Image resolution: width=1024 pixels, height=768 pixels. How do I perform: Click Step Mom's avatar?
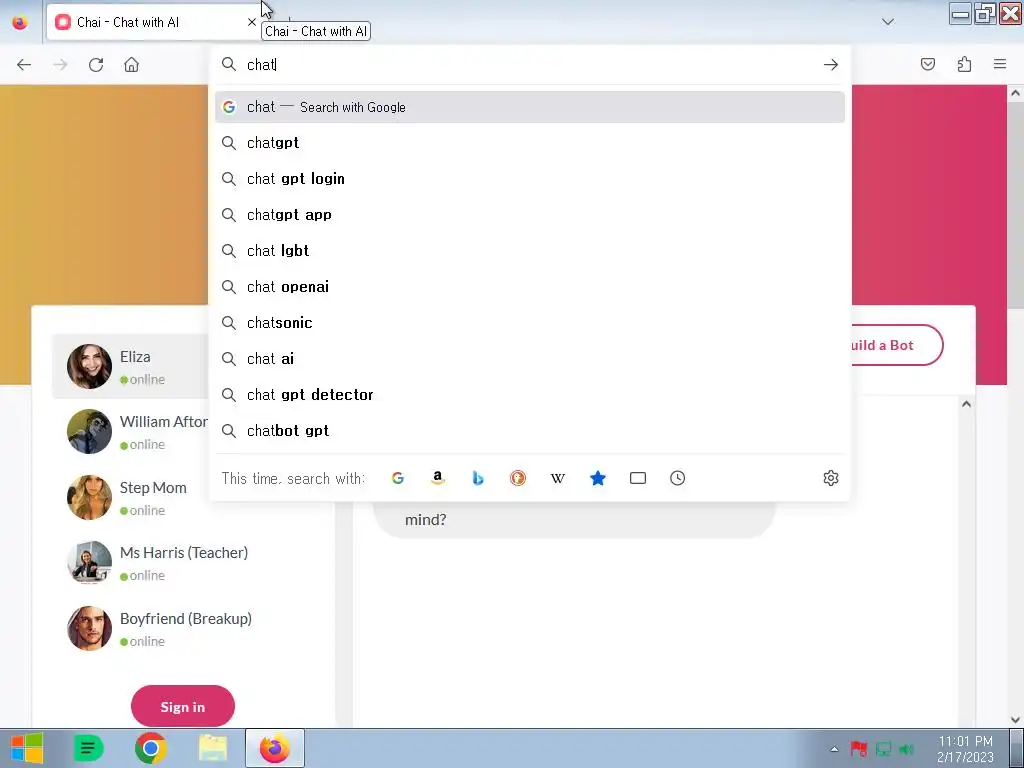[x=89, y=498]
